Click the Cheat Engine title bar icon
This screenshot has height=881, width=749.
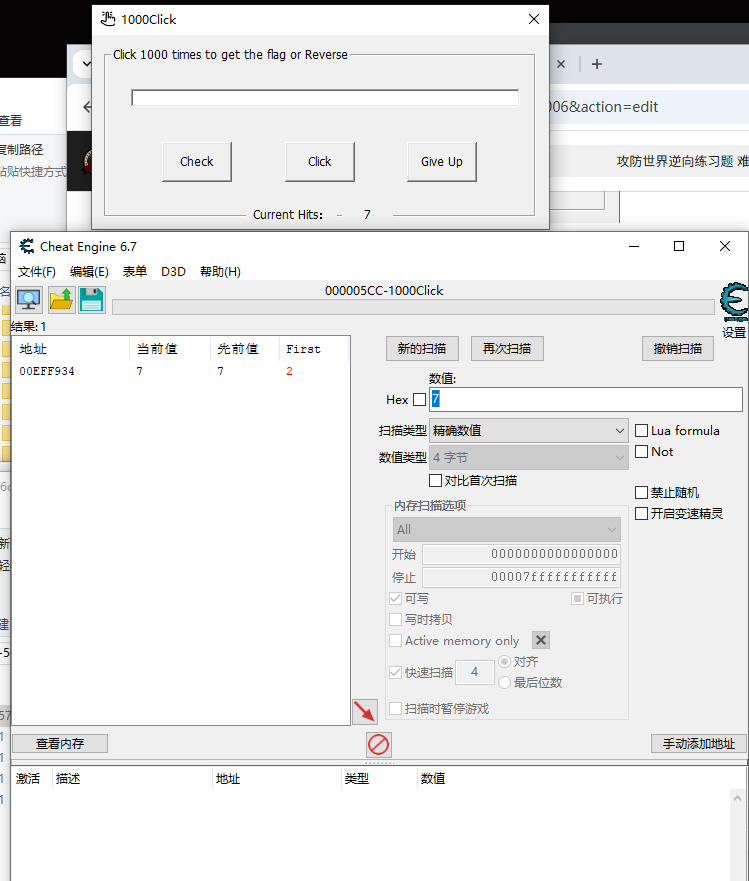26,246
